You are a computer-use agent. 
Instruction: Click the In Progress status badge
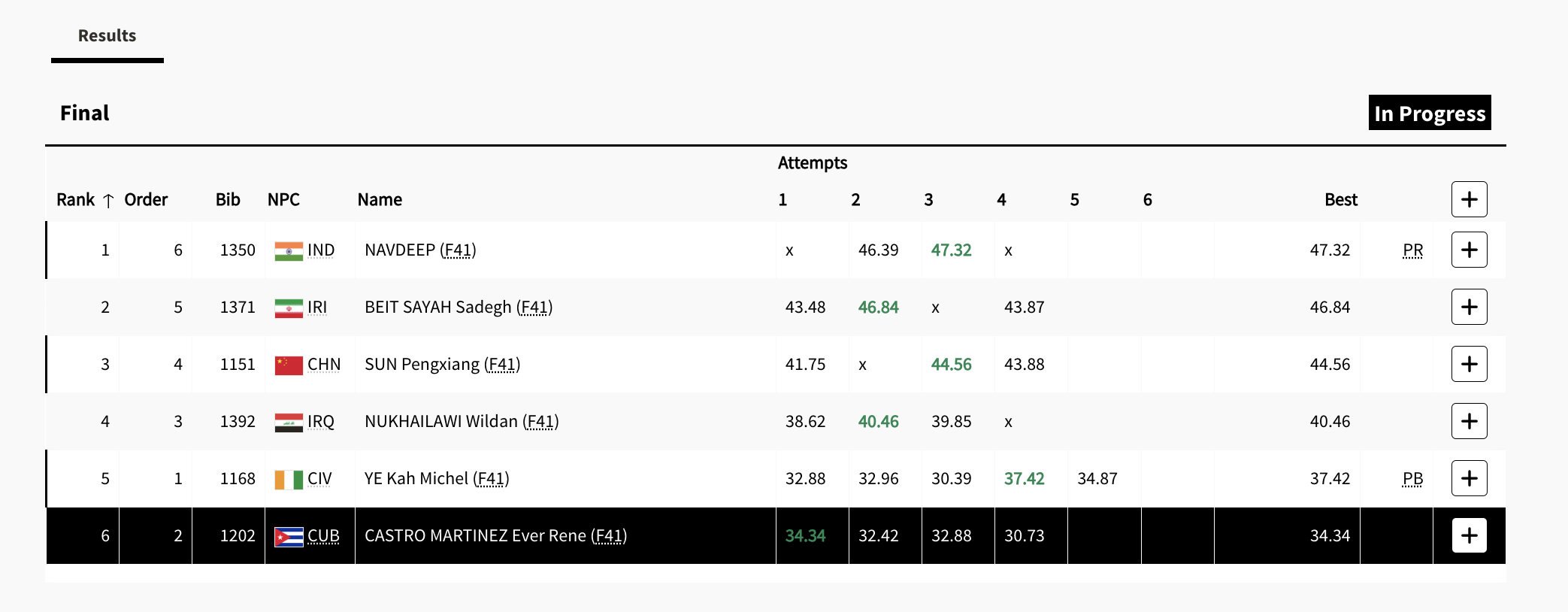pos(1429,113)
